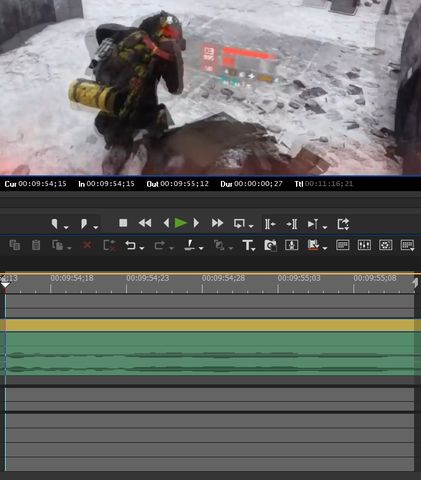Click the Cur timecode field 00:09:54;15

click(x=42, y=184)
